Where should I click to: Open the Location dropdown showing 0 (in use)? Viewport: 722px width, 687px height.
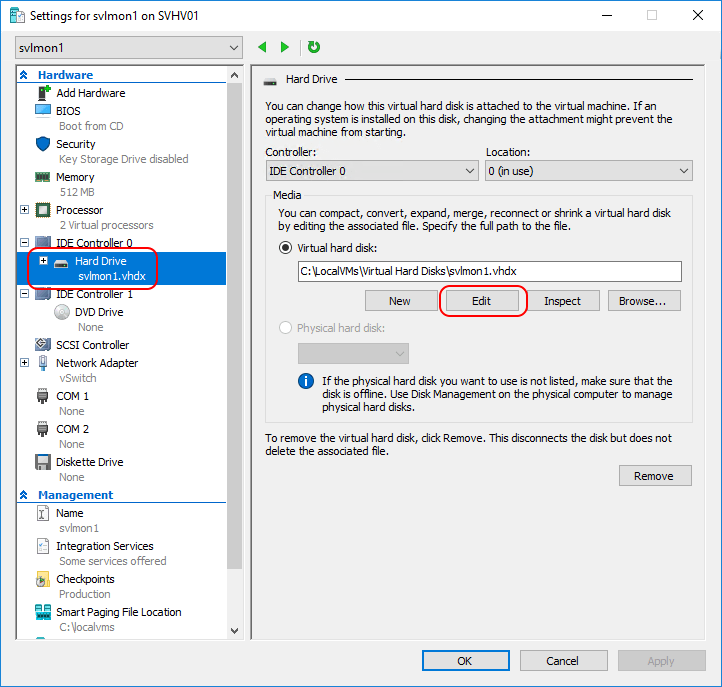tap(588, 171)
